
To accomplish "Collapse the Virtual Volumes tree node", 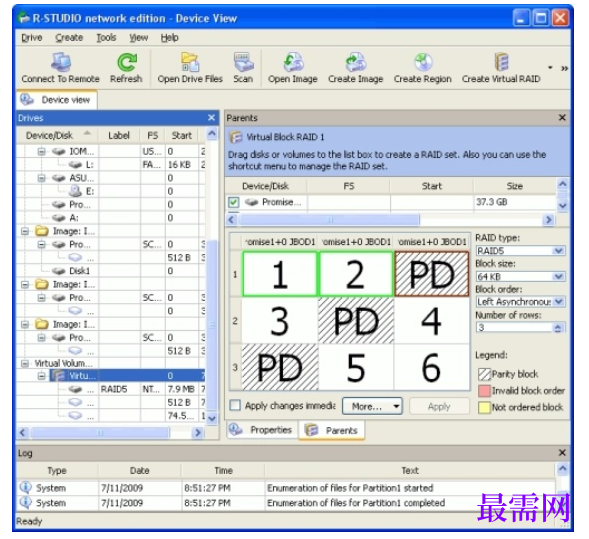I will coord(25,363).
